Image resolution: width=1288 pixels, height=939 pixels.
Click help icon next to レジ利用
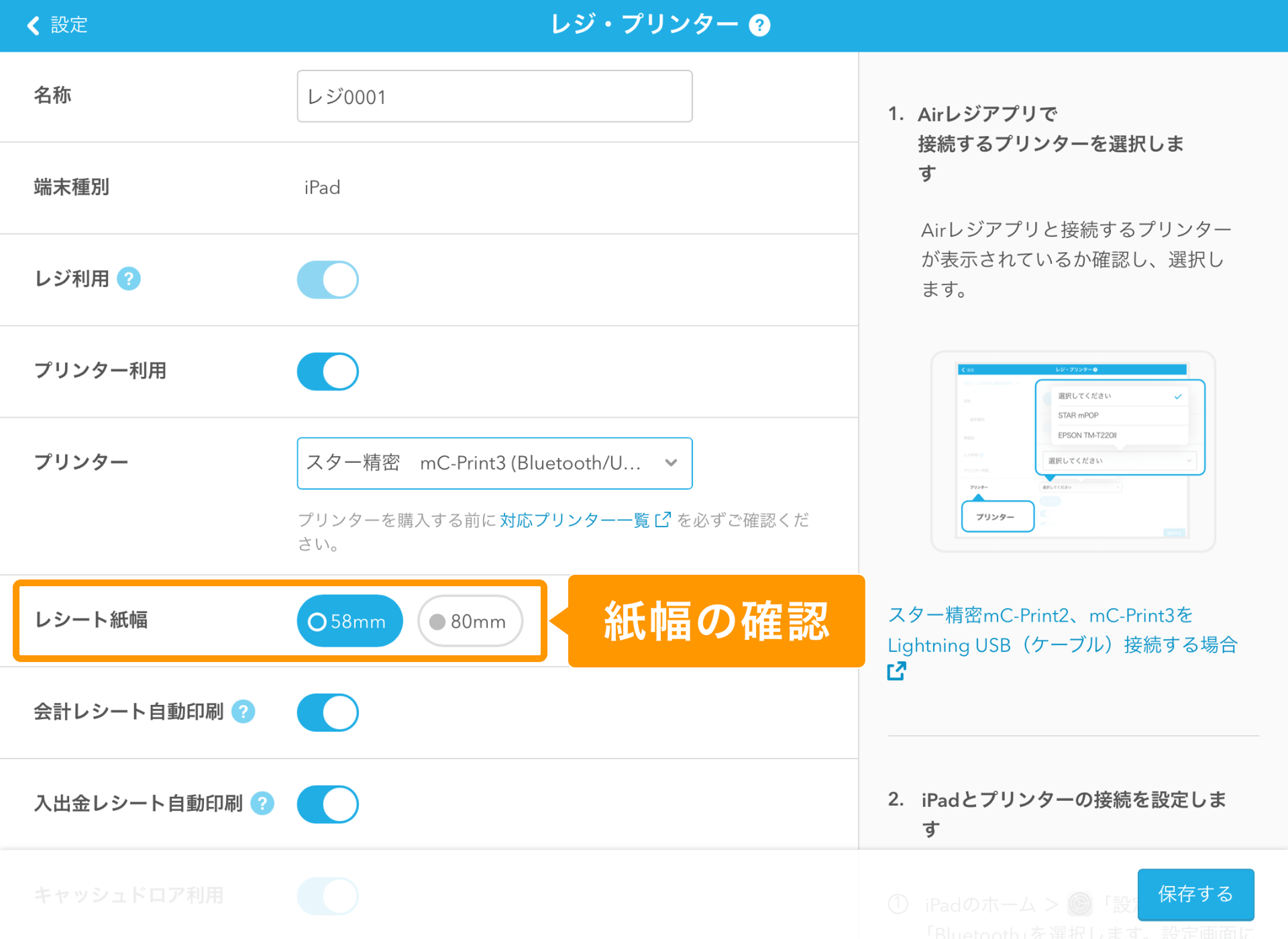click(129, 278)
